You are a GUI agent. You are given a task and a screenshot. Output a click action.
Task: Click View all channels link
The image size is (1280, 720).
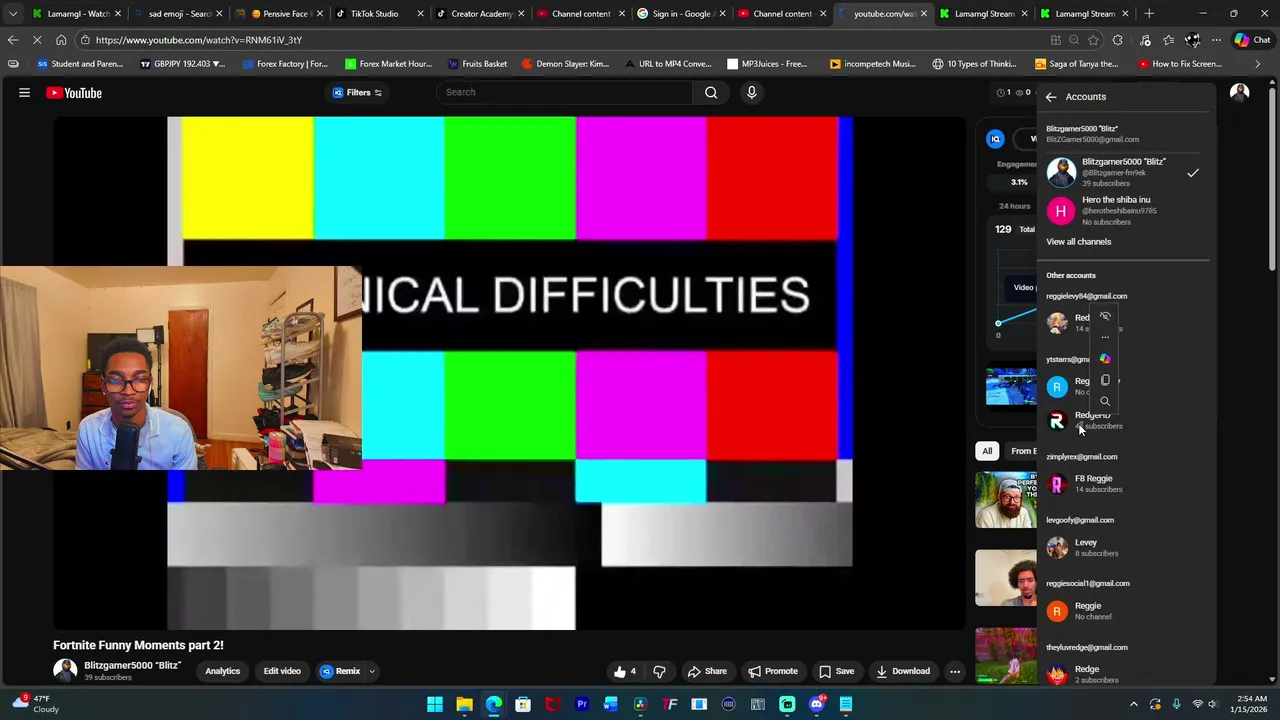(1078, 242)
